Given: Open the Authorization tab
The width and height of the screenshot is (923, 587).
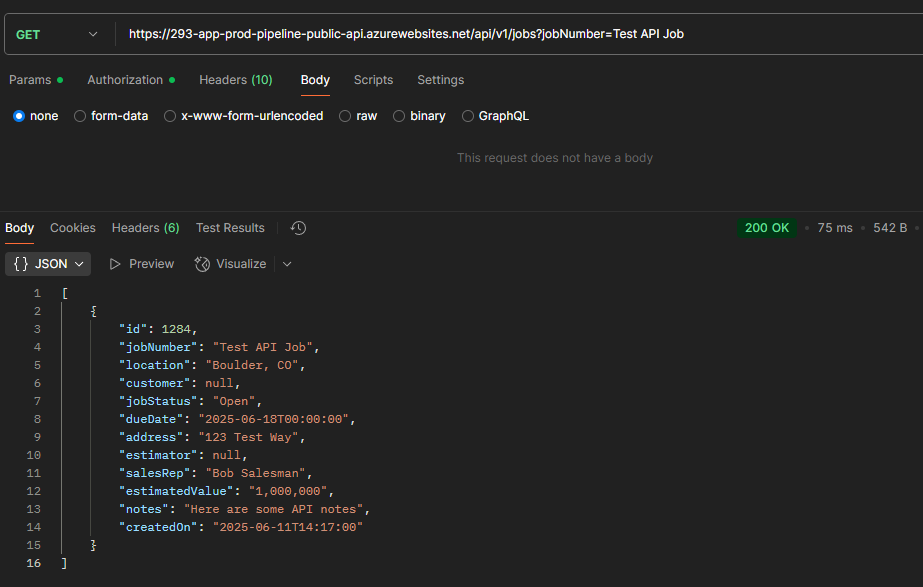Looking at the screenshot, I should click(x=125, y=80).
